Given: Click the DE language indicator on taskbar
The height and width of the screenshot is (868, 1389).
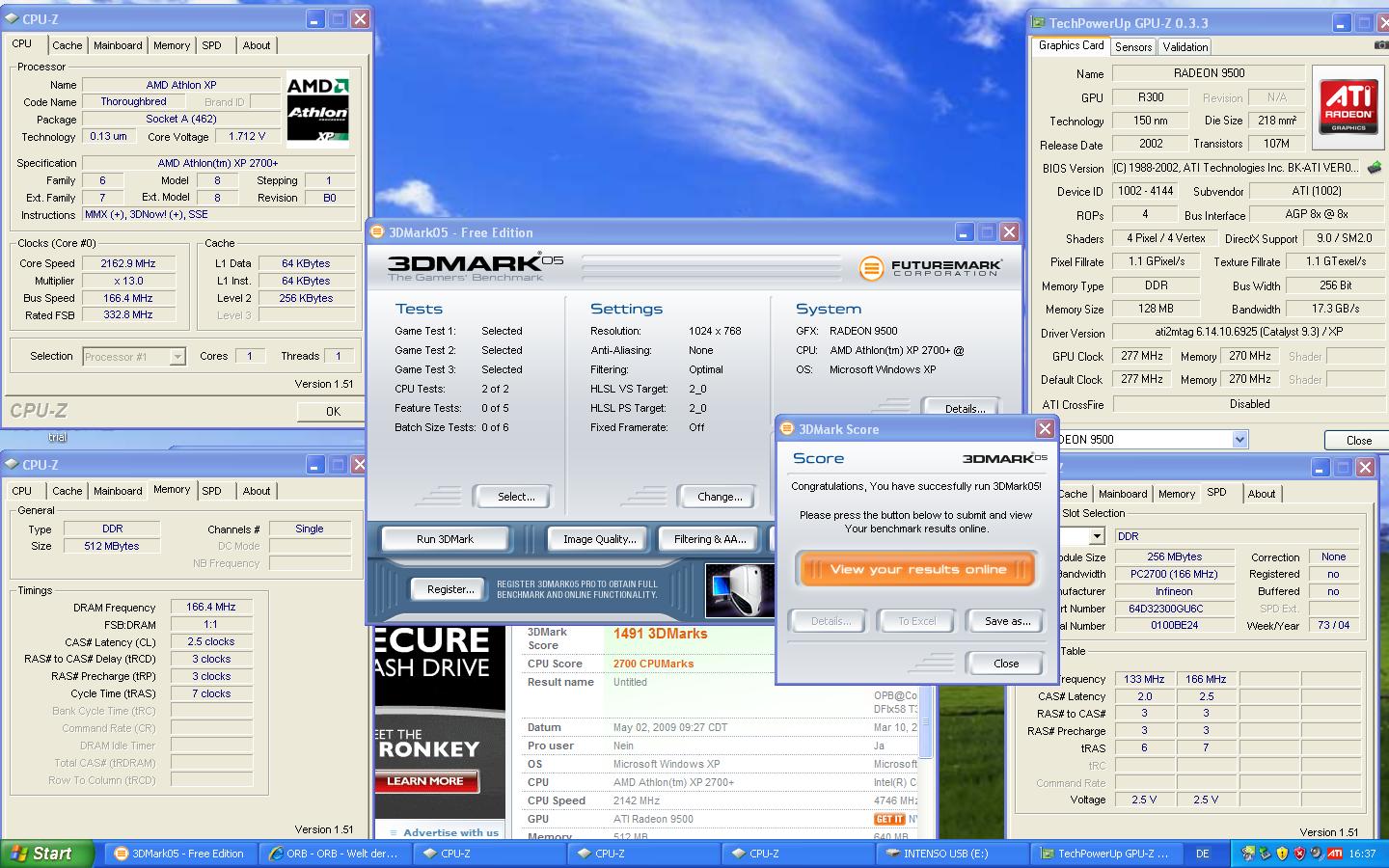Looking at the screenshot, I should (1203, 854).
